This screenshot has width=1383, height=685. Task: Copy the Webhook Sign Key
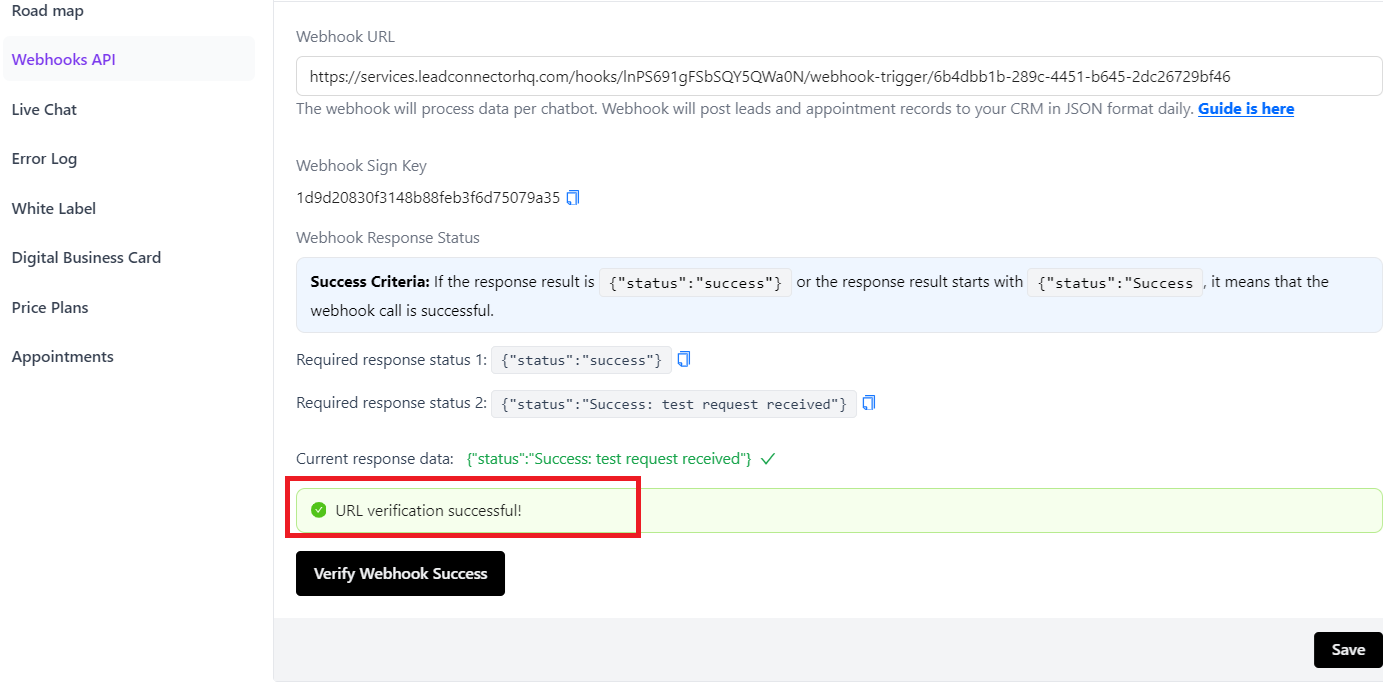[573, 198]
